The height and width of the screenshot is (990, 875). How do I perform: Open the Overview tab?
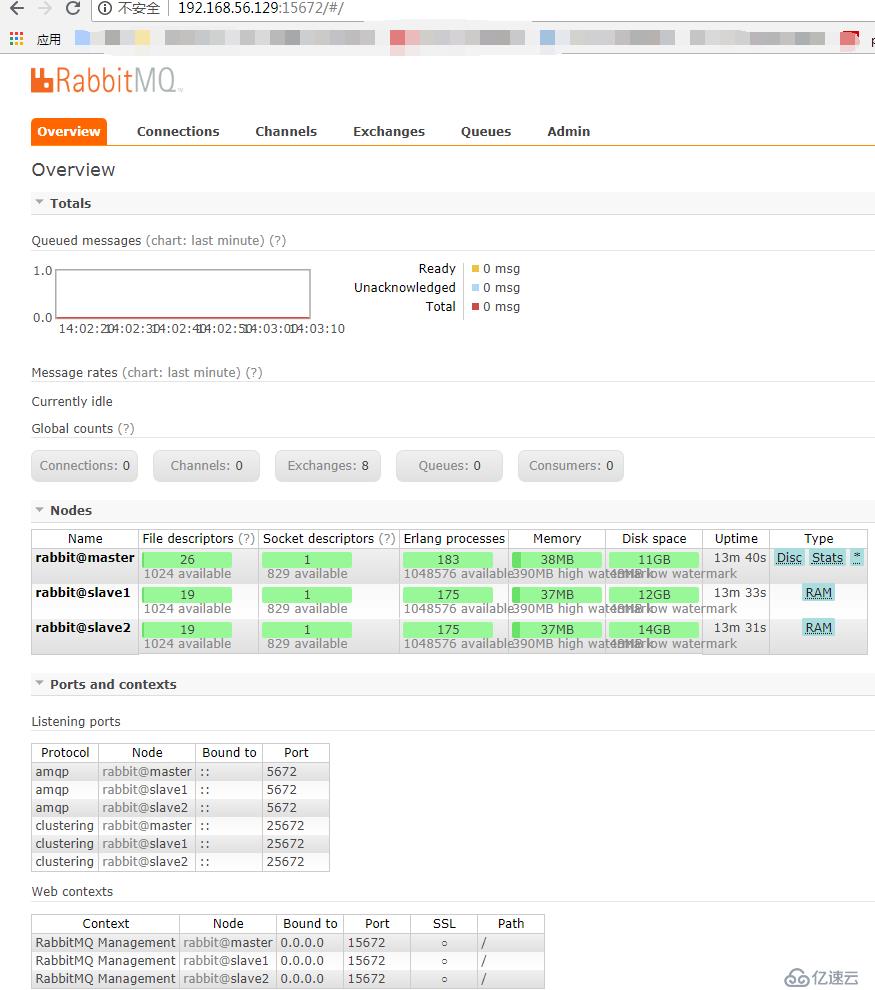pyautogui.click(x=69, y=131)
